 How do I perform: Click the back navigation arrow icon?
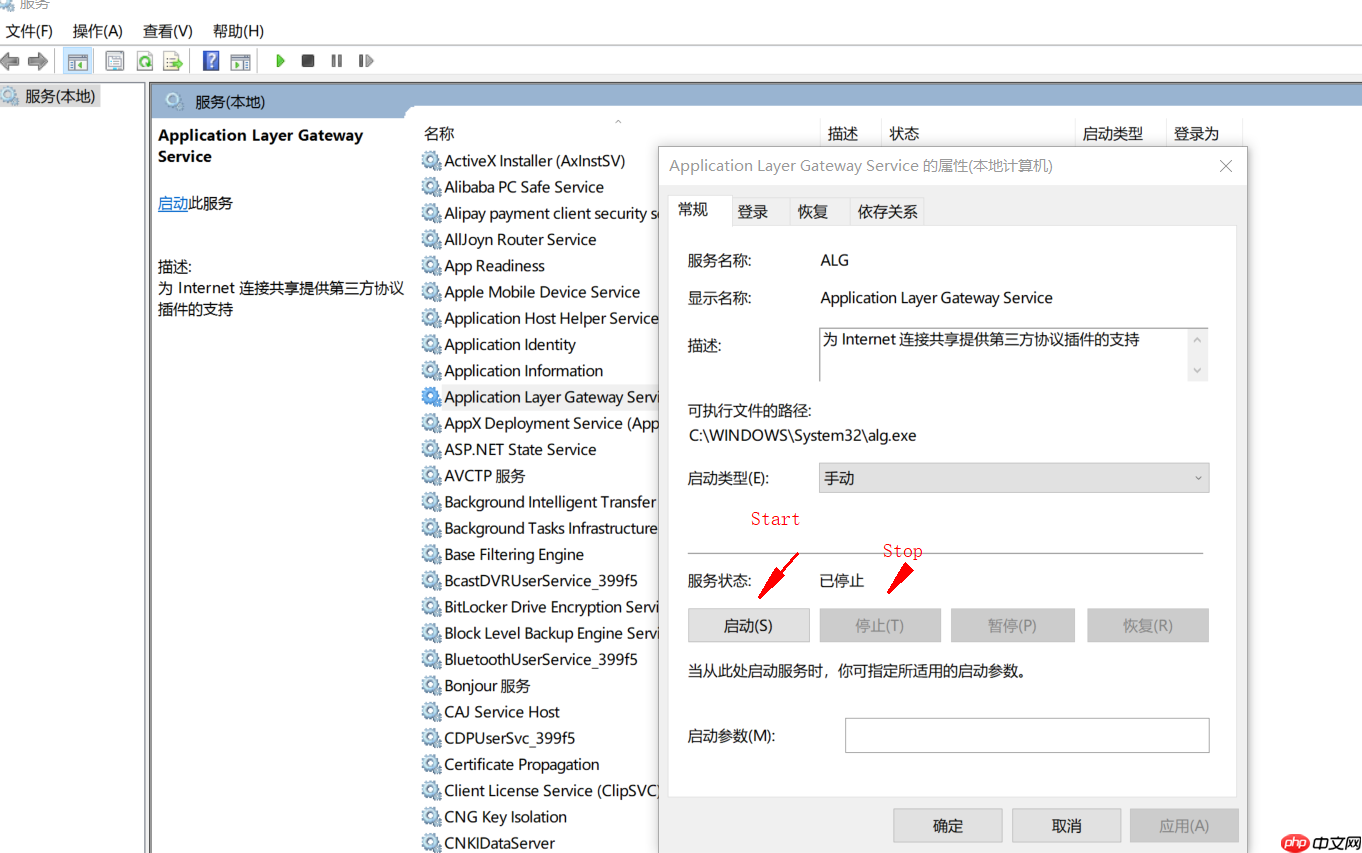10,61
